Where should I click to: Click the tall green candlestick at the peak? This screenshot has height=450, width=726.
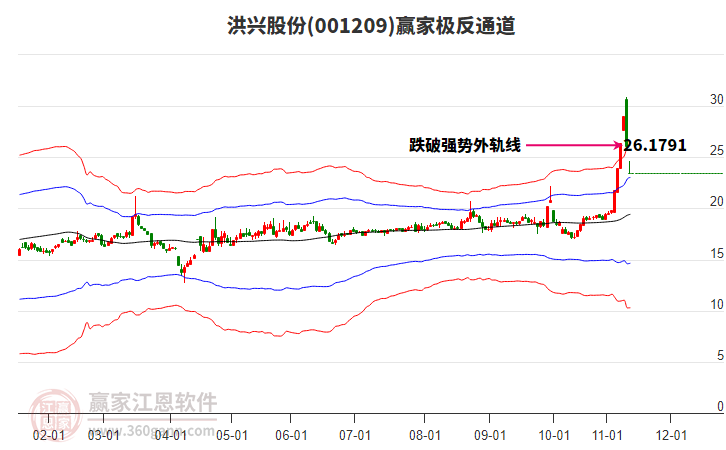click(x=626, y=121)
